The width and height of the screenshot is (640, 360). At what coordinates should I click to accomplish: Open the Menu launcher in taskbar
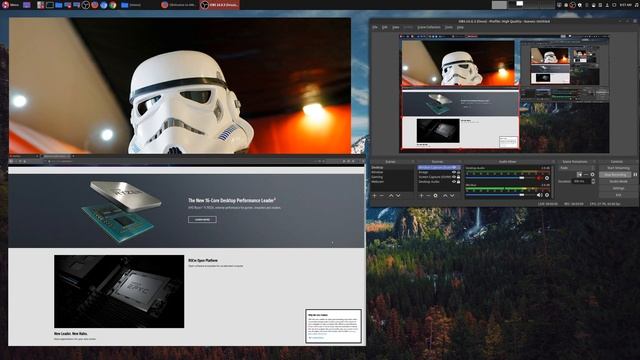click(11, 5)
